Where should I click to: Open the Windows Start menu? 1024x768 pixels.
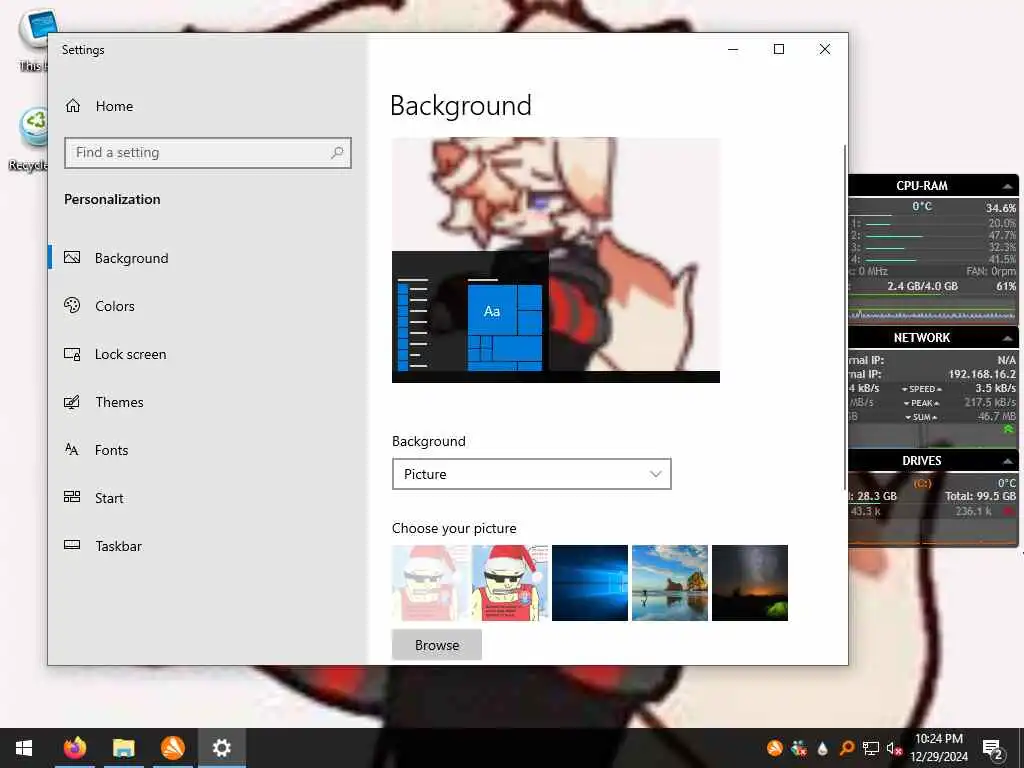point(24,748)
